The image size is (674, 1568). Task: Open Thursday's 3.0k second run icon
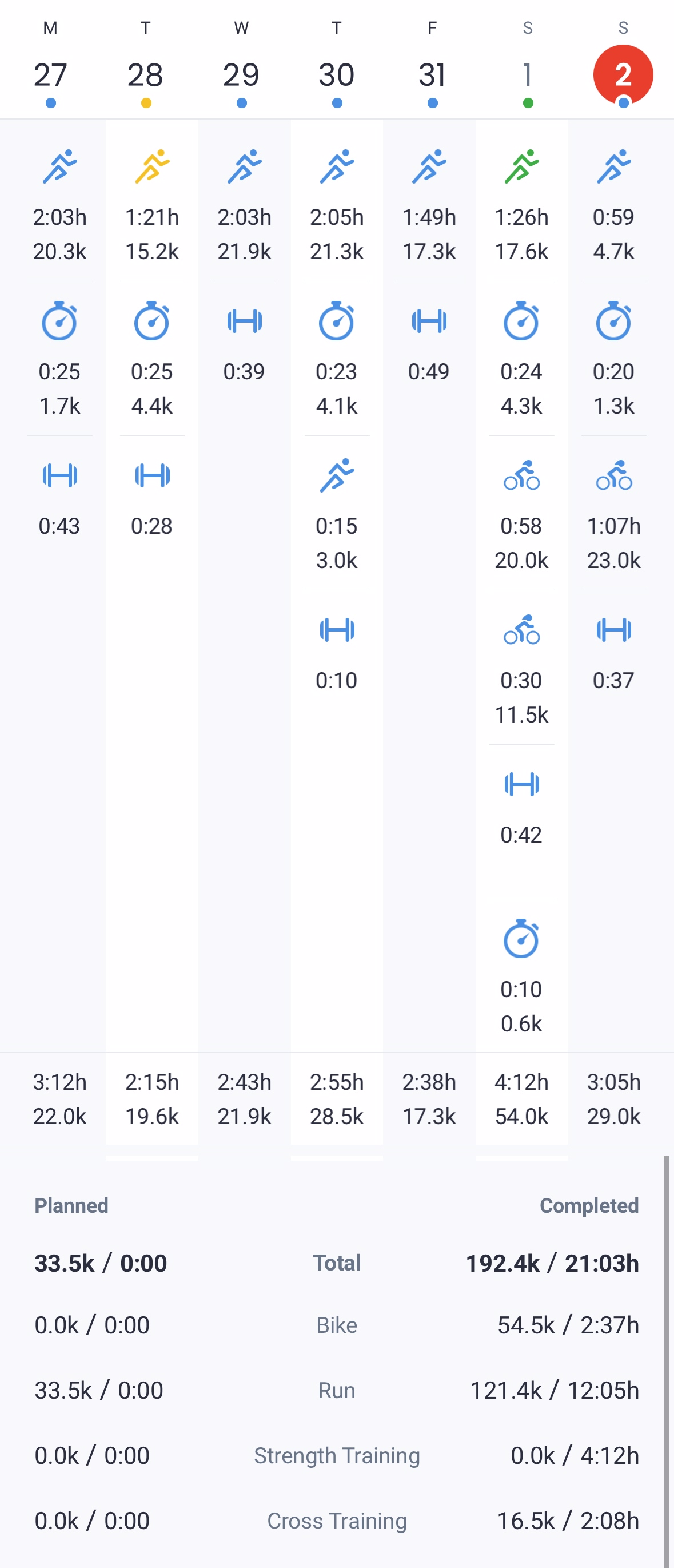tap(337, 475)
